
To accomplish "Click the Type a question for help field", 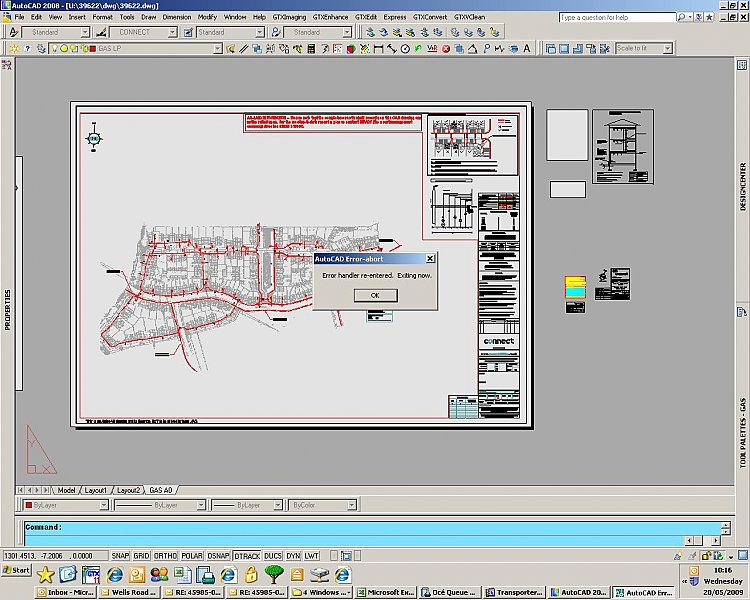I will click(617, 17).
